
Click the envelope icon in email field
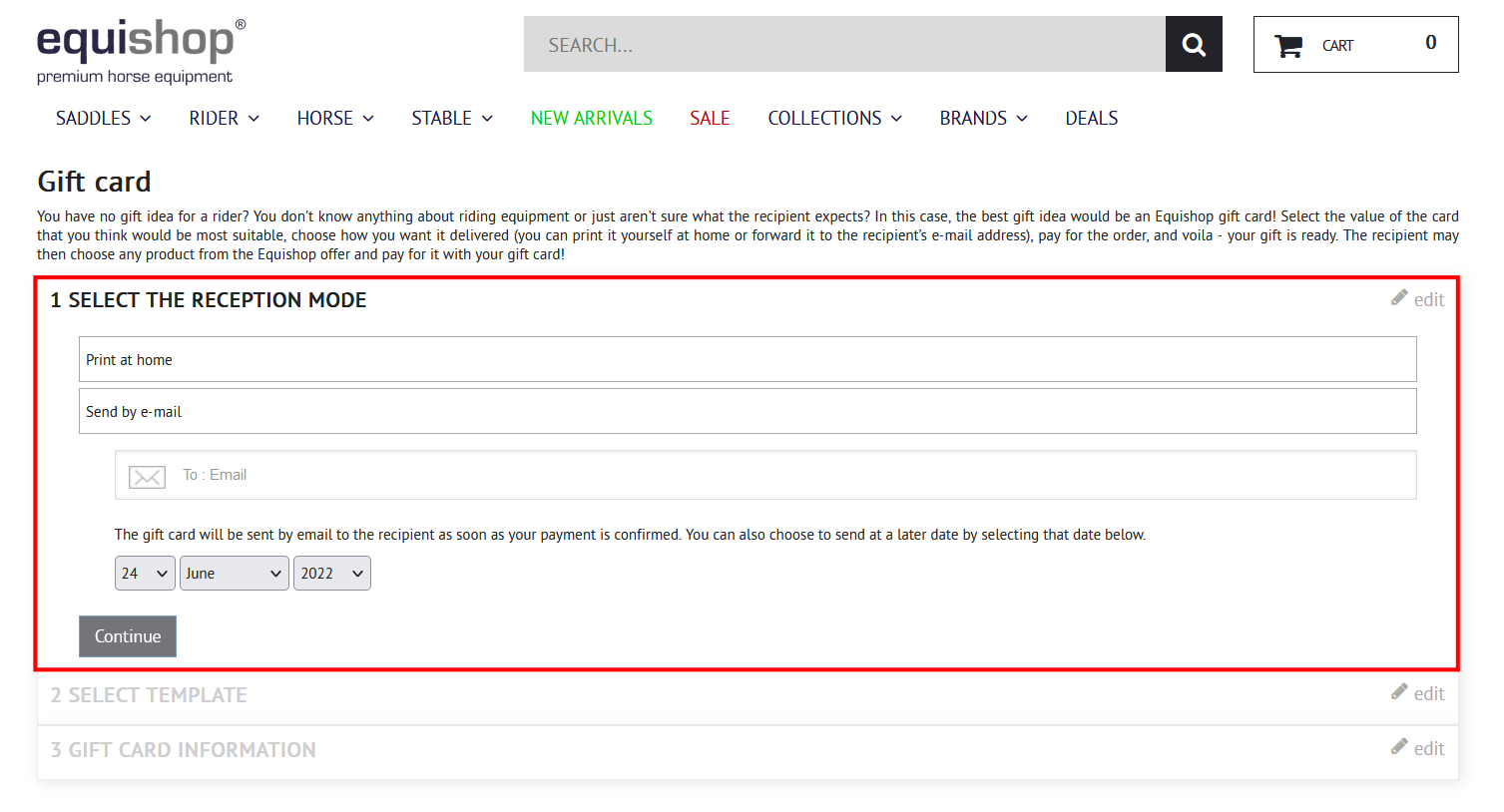coord(147,477)
